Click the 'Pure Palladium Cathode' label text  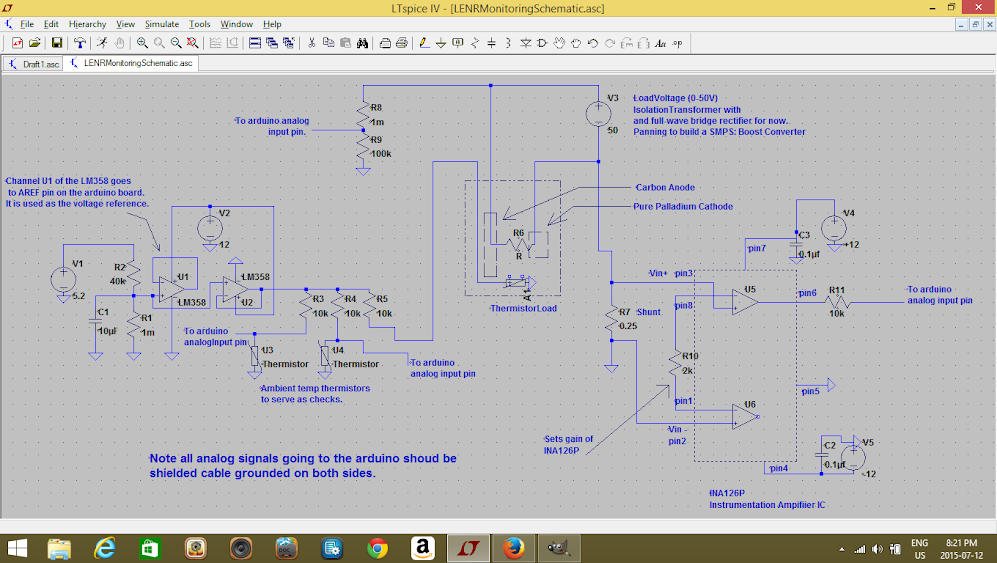683,206
